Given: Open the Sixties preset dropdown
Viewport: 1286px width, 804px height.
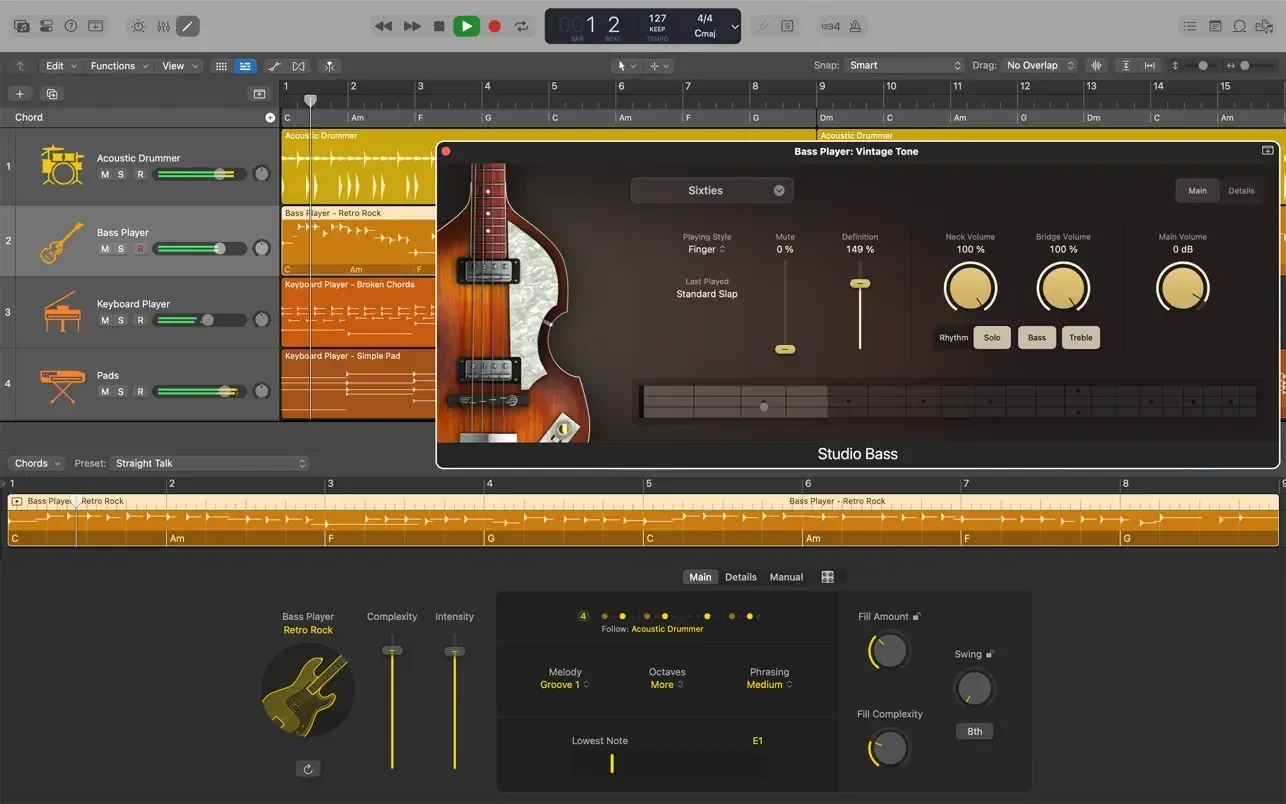Looking at the screenshot, I should point(711,190).
